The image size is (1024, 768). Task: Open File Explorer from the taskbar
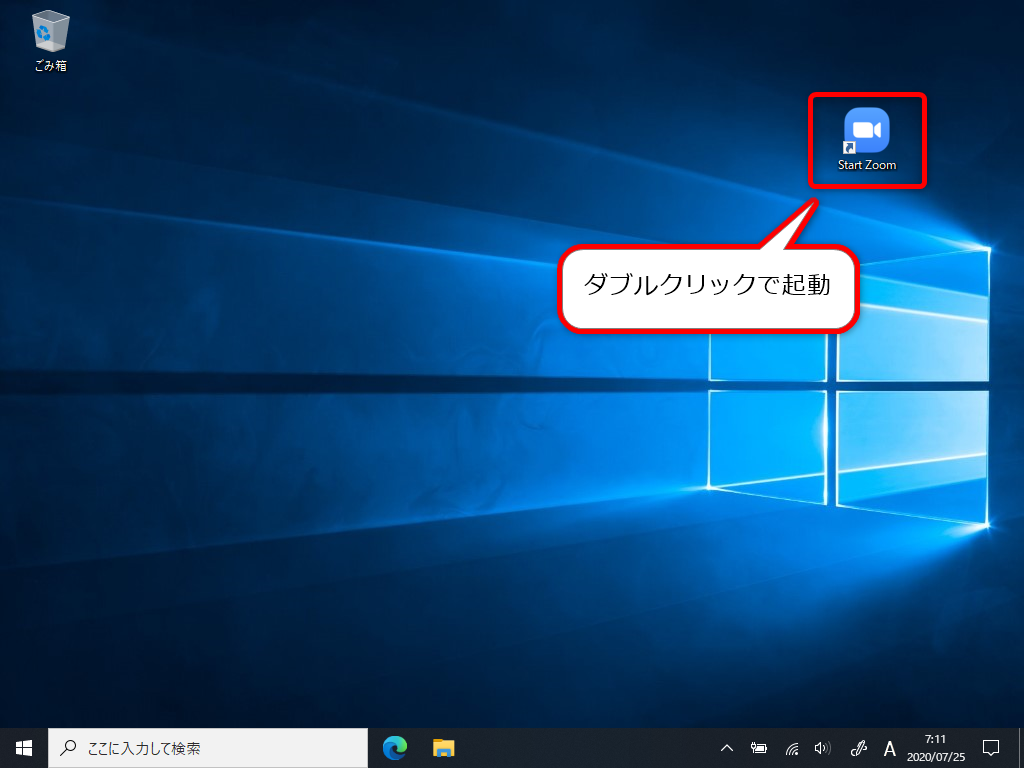coord(442,747)
